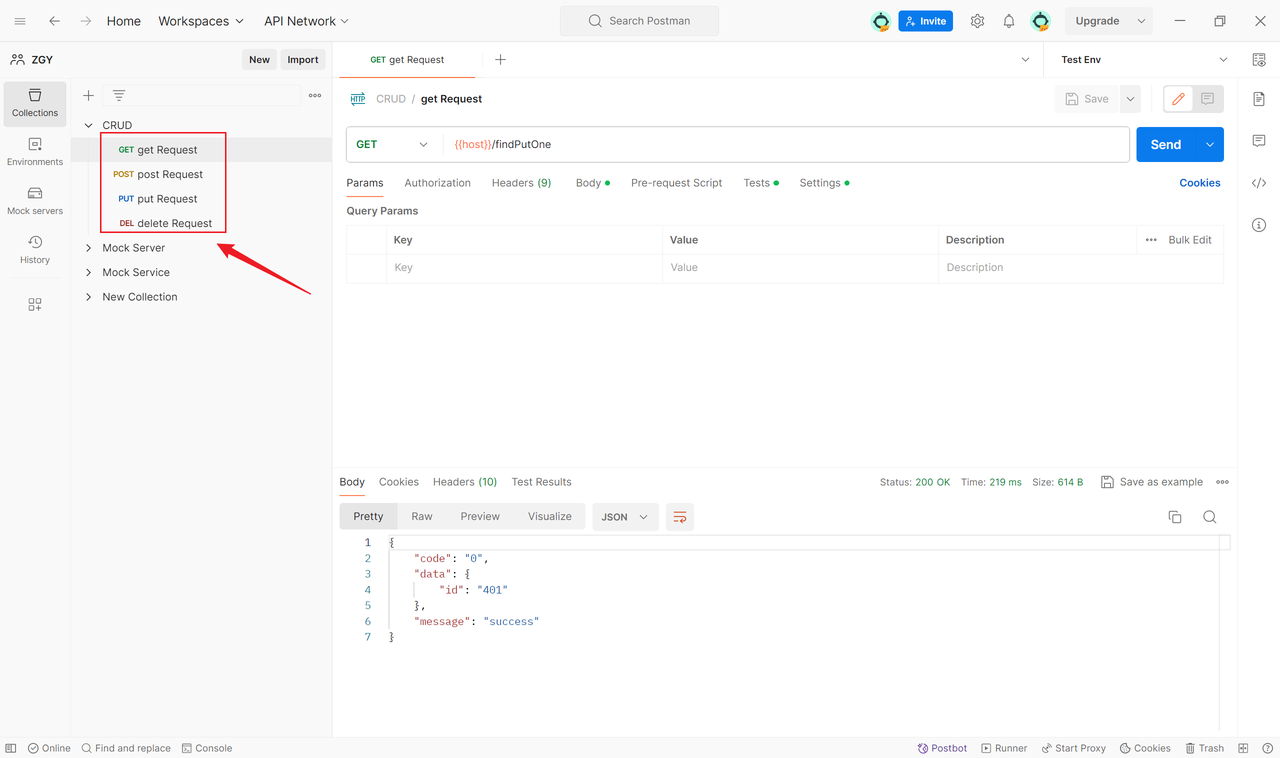The width and height of the screenshot is (1280, 758).
Task: Expand the Mock Server collection
Action: (88, 248)
